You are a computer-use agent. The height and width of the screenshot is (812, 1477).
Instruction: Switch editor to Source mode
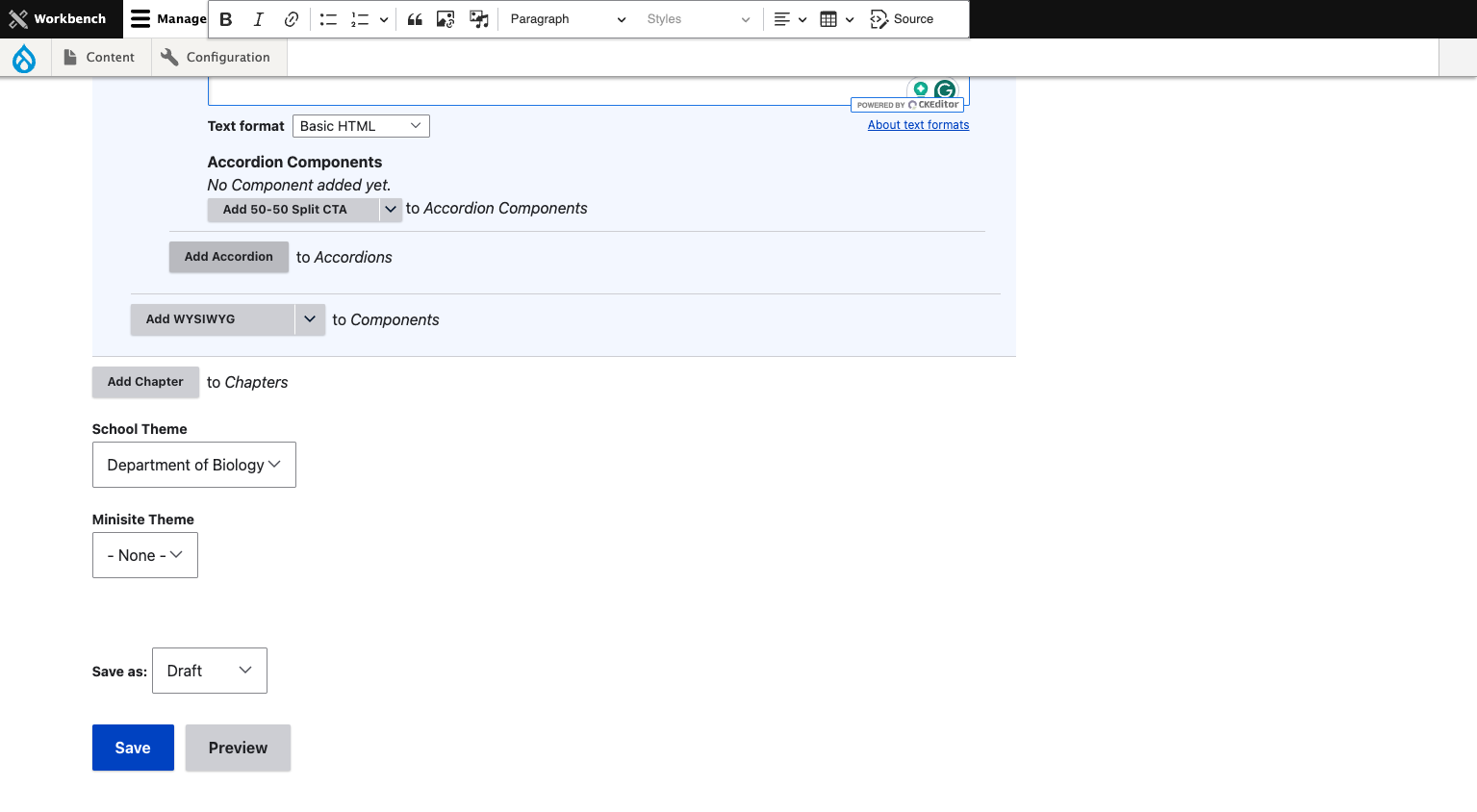pos(902,19)
